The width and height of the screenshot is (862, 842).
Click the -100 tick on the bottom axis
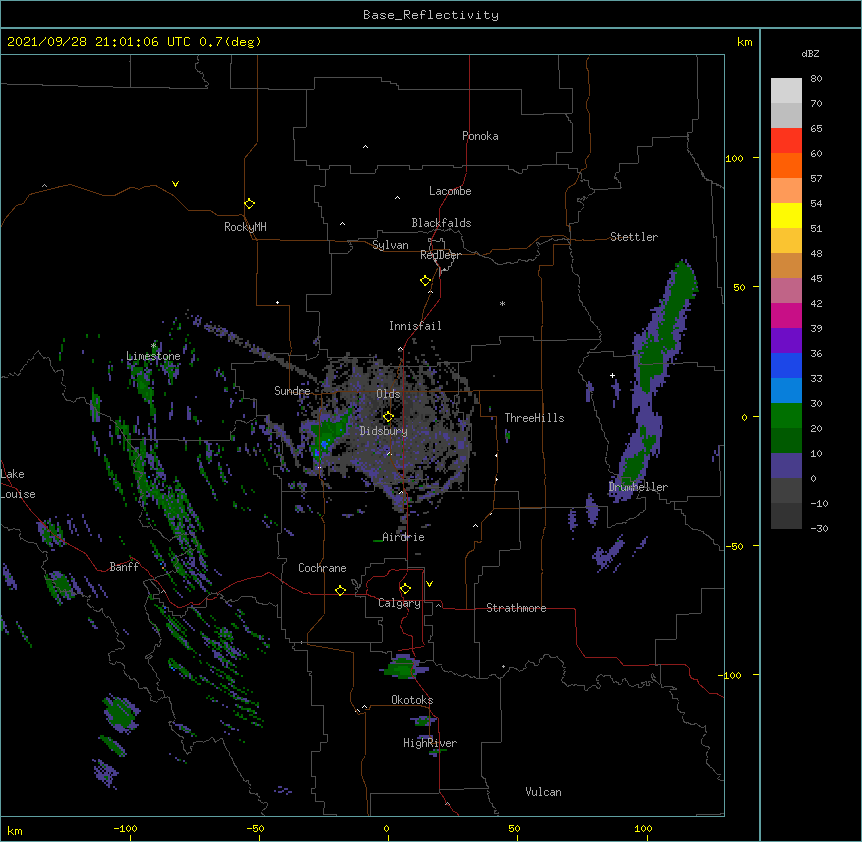pos(125,828)
